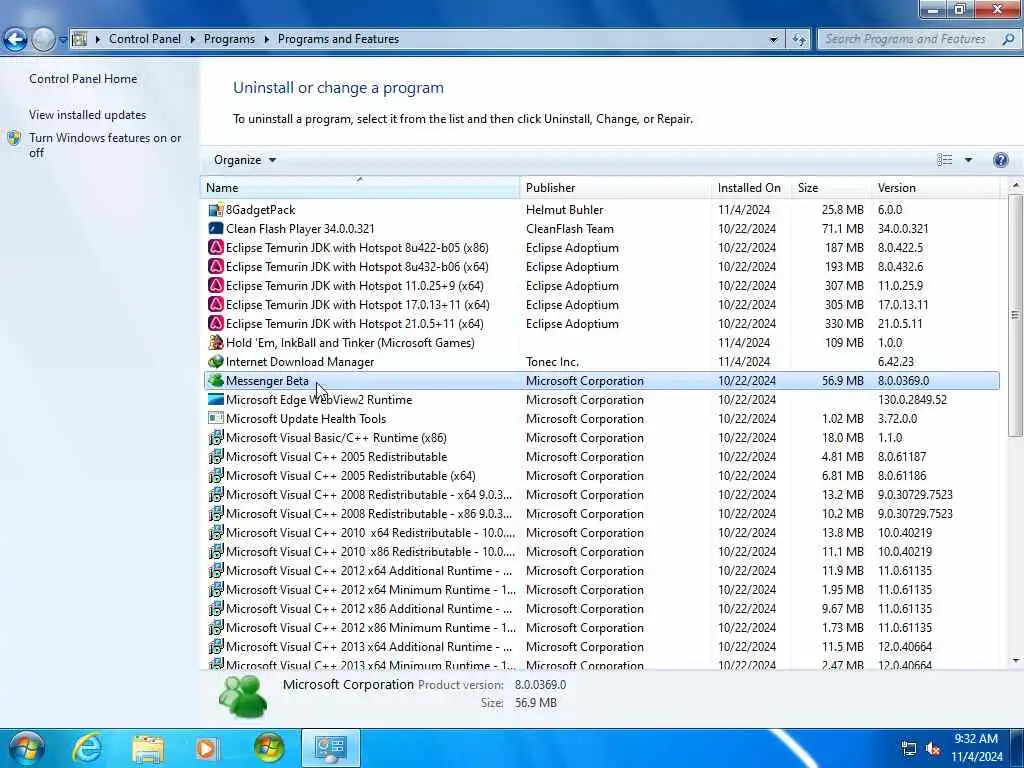The height and width of the screenshot is (768, 1024).
Task: Select Microsoft Visual C++ 2005 Redistributable row
Action: tap(601, 456)
